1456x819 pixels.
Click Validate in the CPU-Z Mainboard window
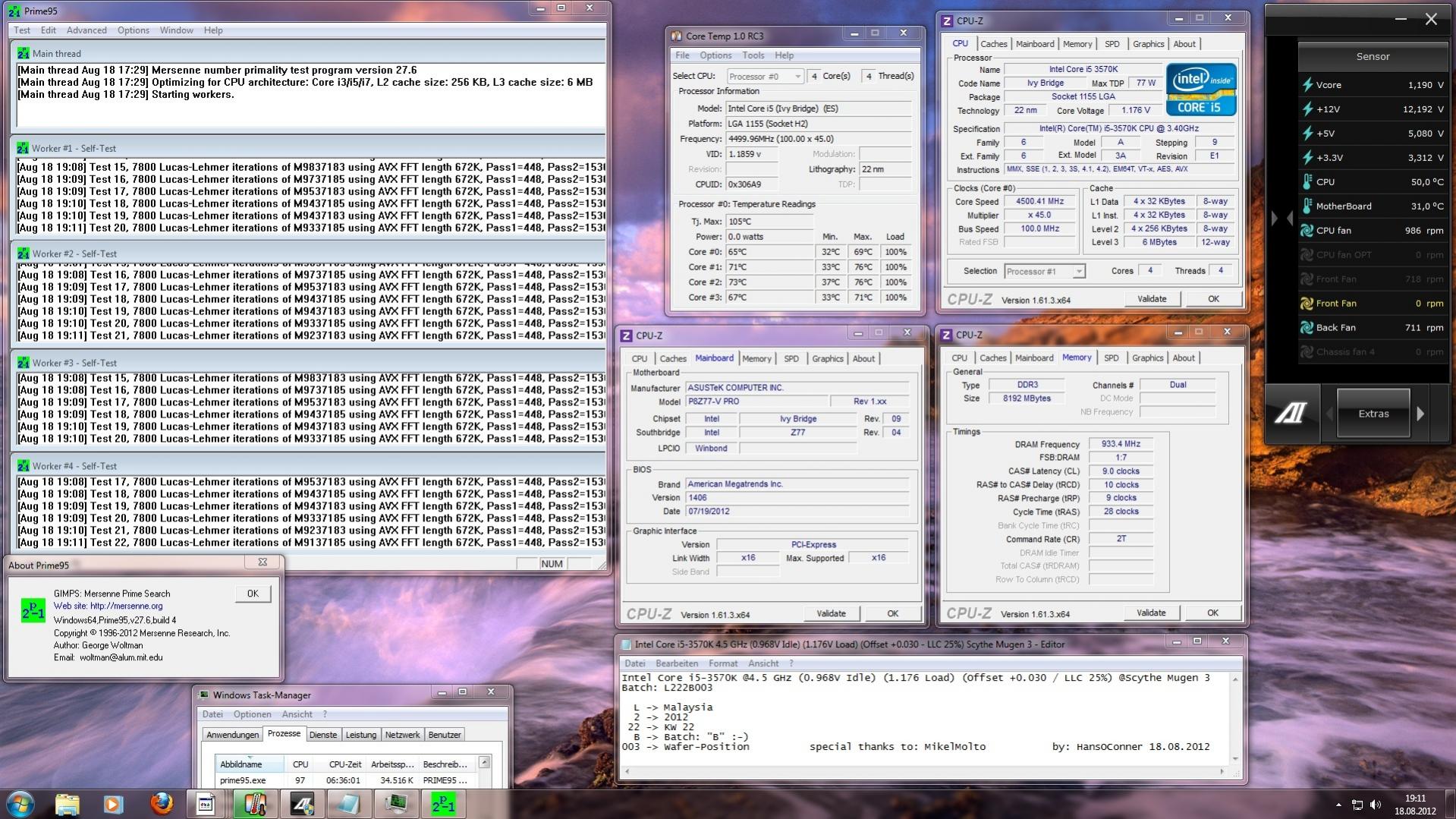(x=831, y=613)
